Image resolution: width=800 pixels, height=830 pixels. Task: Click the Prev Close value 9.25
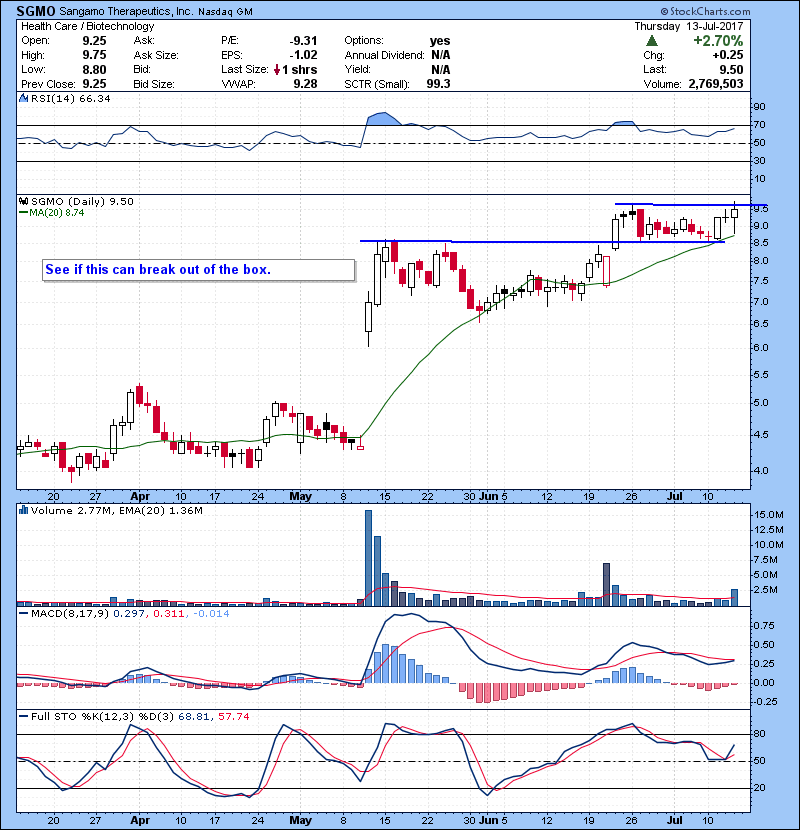(x=94, y=84)
